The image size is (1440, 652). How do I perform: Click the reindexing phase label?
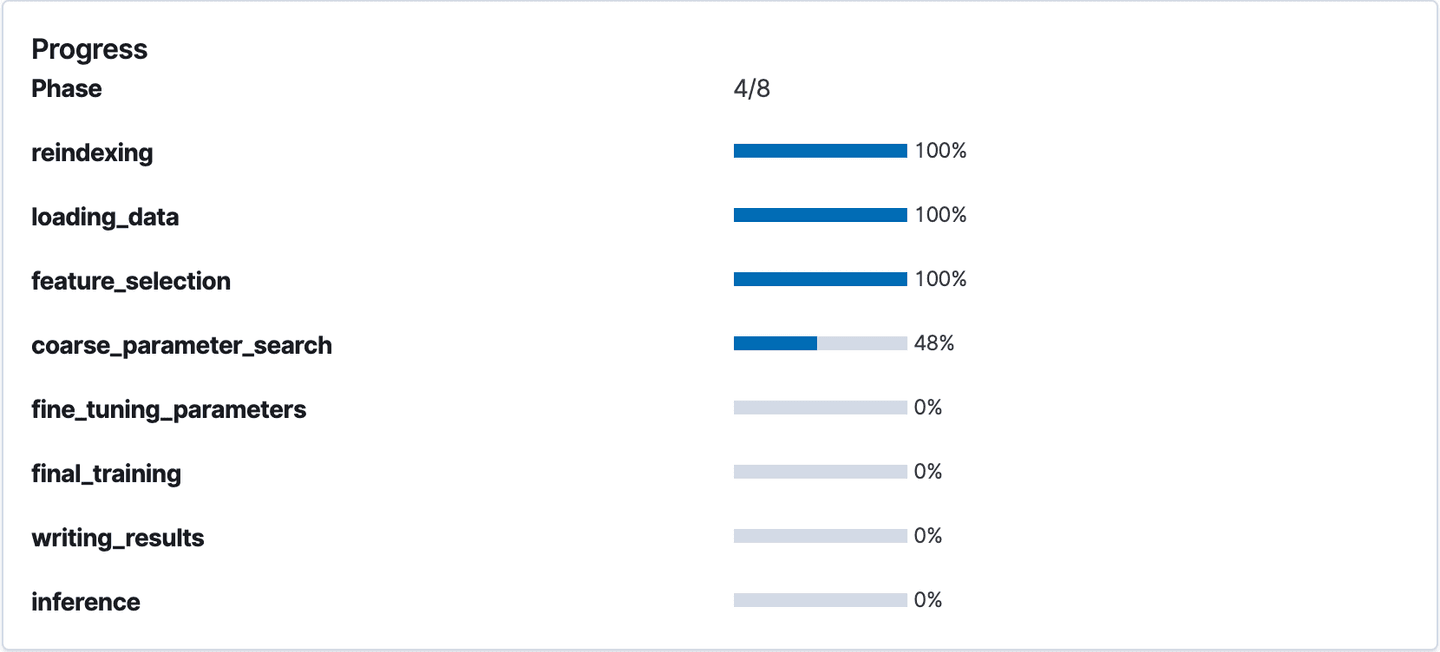[92, 152]
